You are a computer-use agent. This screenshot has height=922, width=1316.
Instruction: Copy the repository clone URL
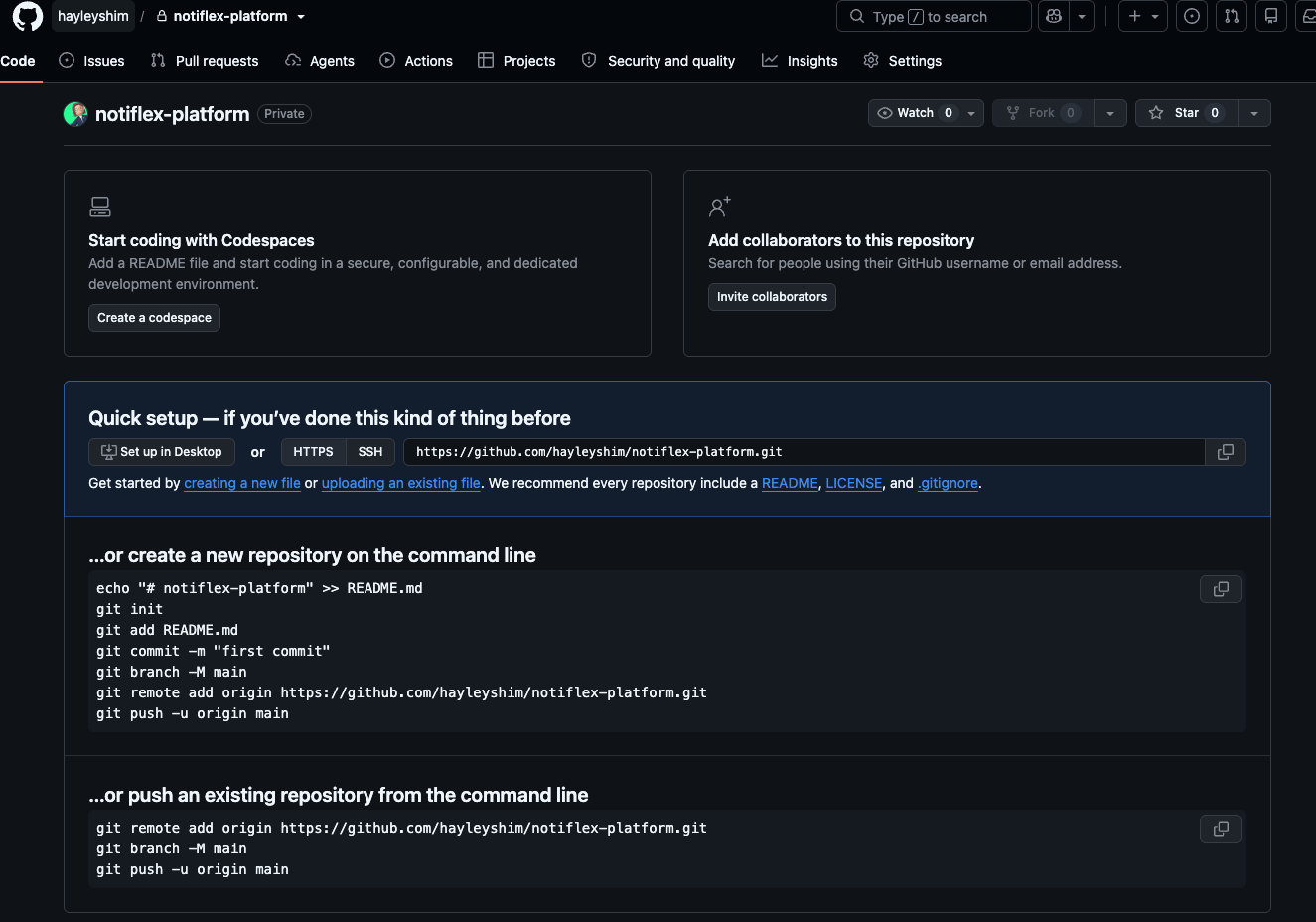[1226, 452]
